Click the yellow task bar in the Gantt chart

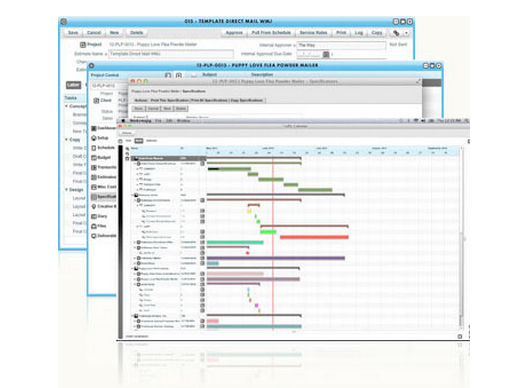coord(249,211)
